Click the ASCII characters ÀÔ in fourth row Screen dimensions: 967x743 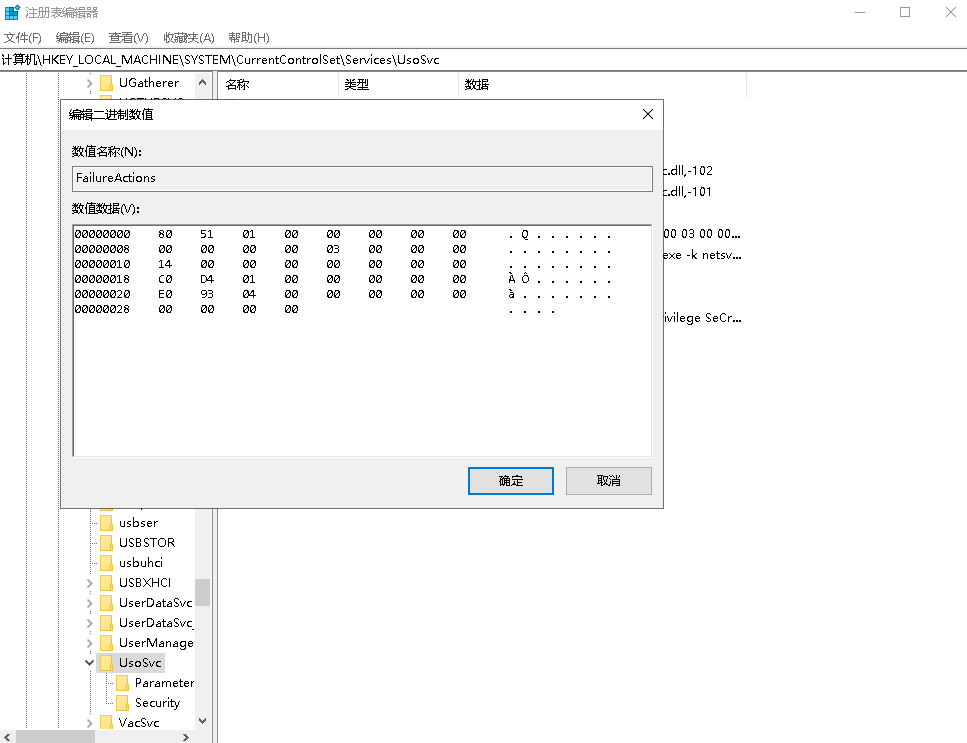pyautogui.click(x=519, y=279)
